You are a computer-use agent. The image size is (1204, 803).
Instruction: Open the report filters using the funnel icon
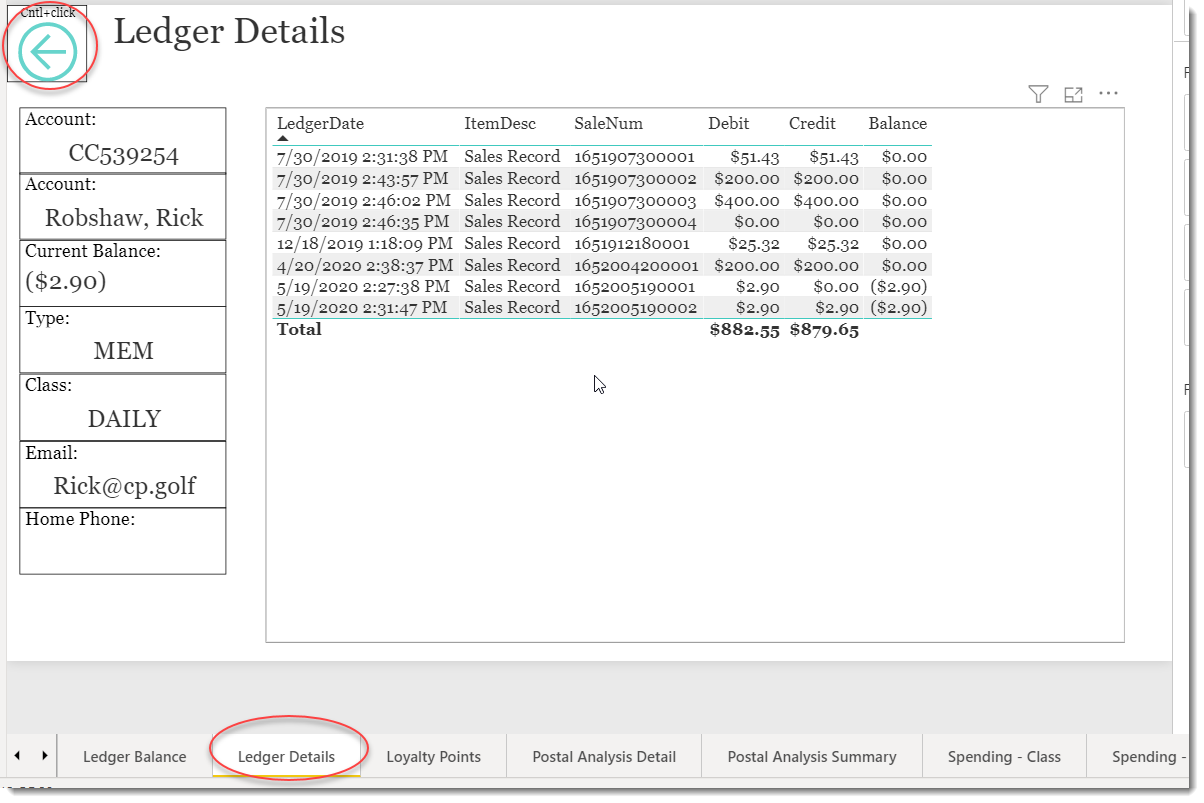(x=1038, y=93)
